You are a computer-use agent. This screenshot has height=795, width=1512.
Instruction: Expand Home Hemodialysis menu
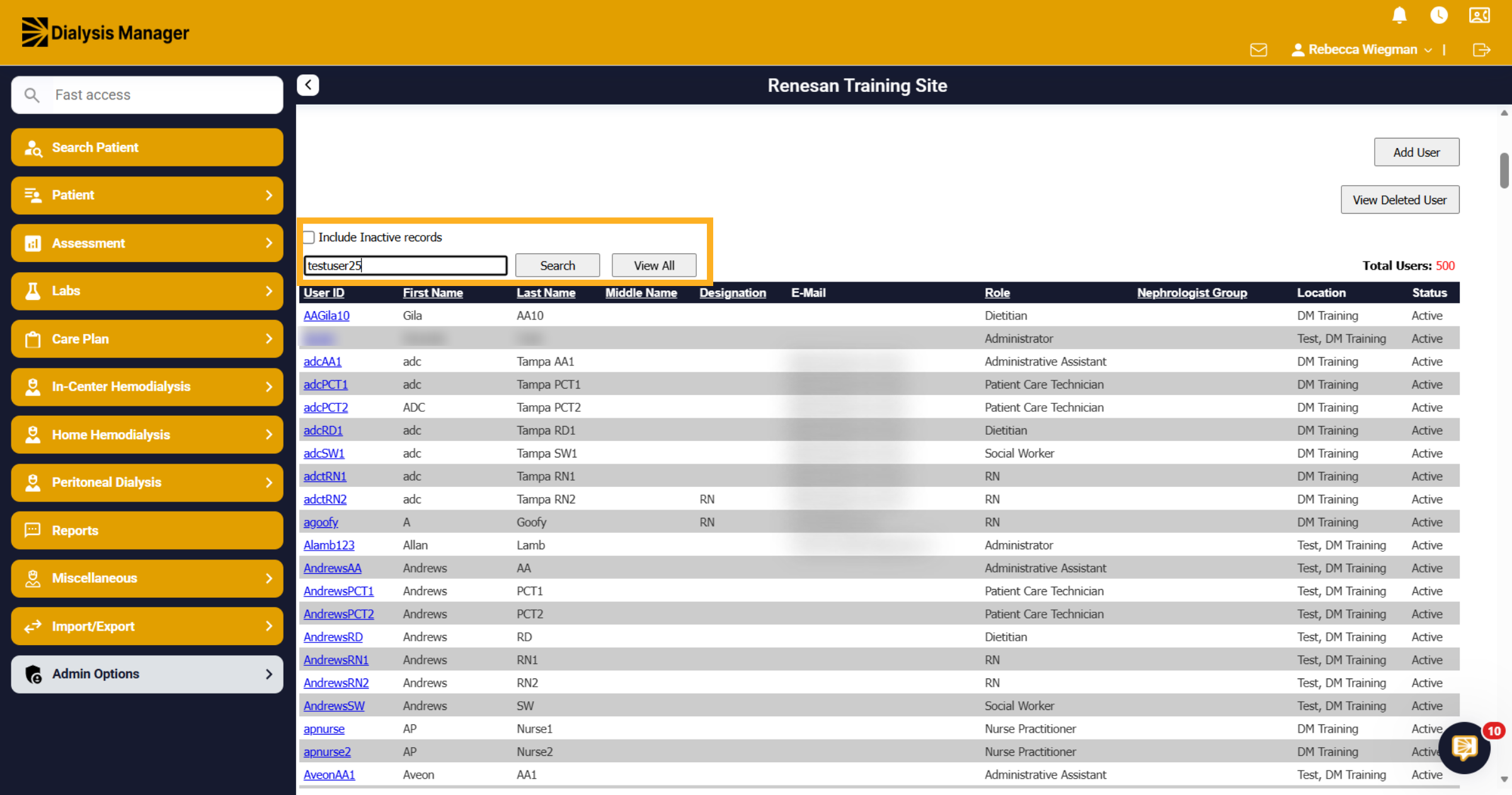point(147,435)
